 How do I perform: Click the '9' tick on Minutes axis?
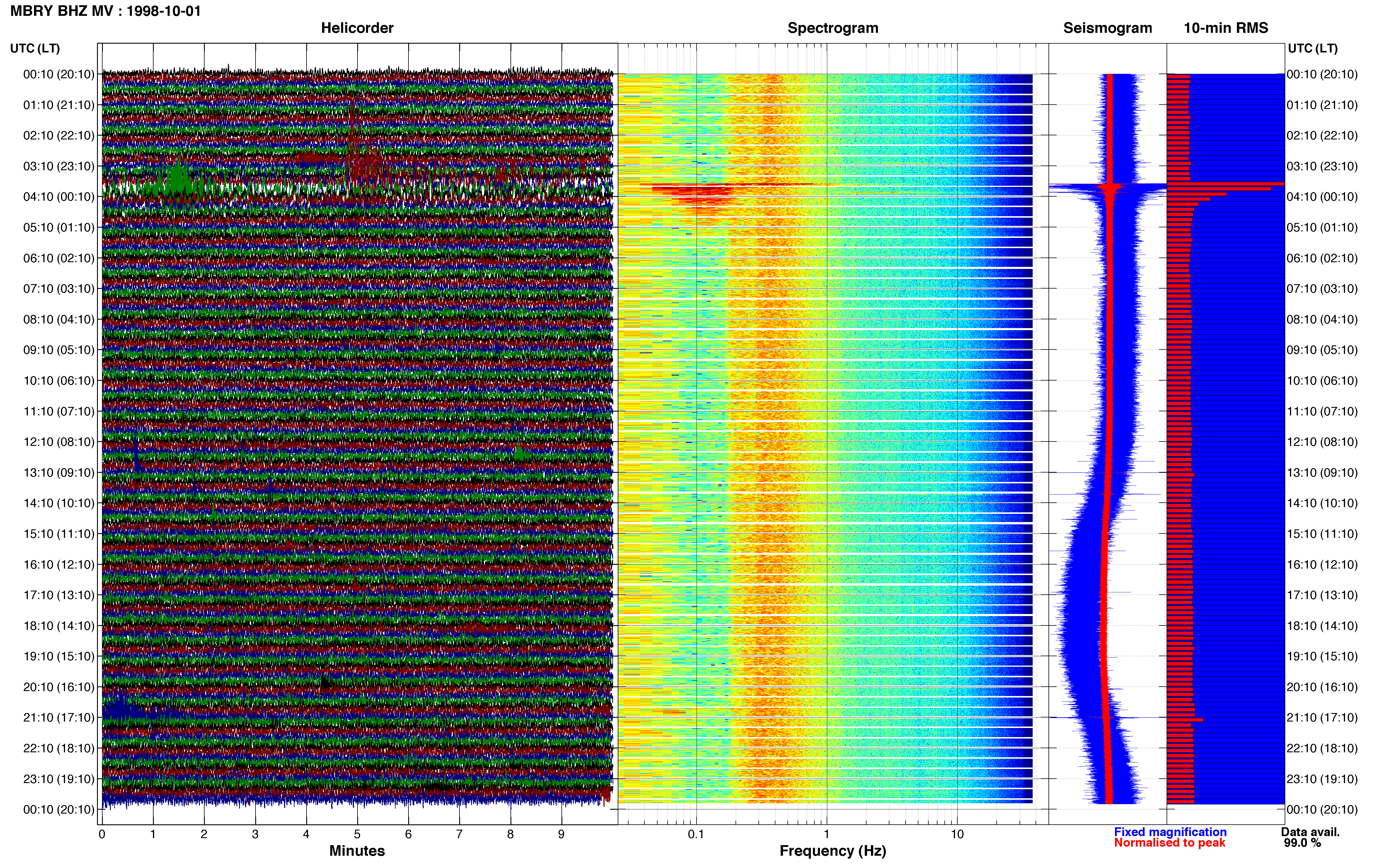[x=561, y=834]
